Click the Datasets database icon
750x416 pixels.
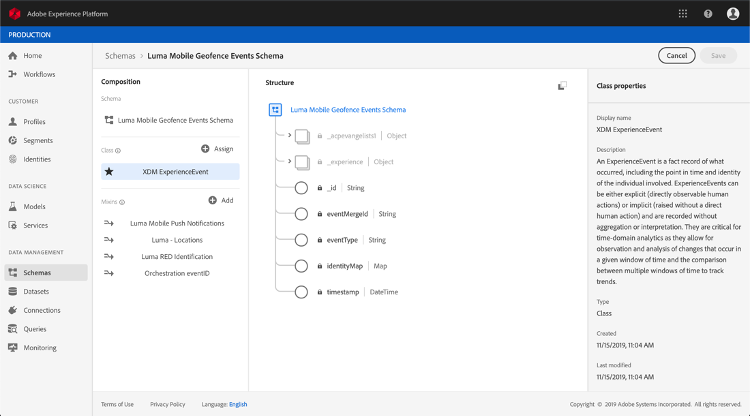[x=13, y=291]
